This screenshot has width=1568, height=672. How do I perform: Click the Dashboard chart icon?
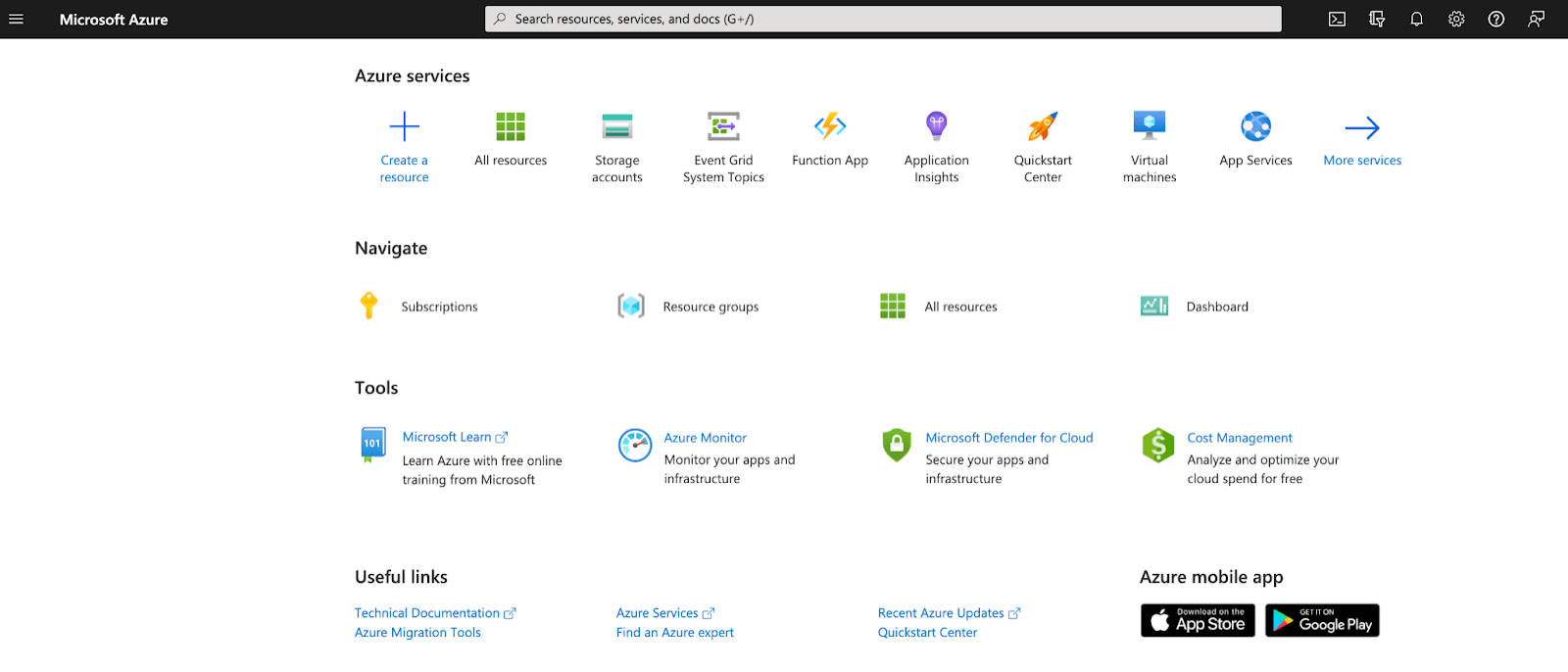click(1154, 306)
